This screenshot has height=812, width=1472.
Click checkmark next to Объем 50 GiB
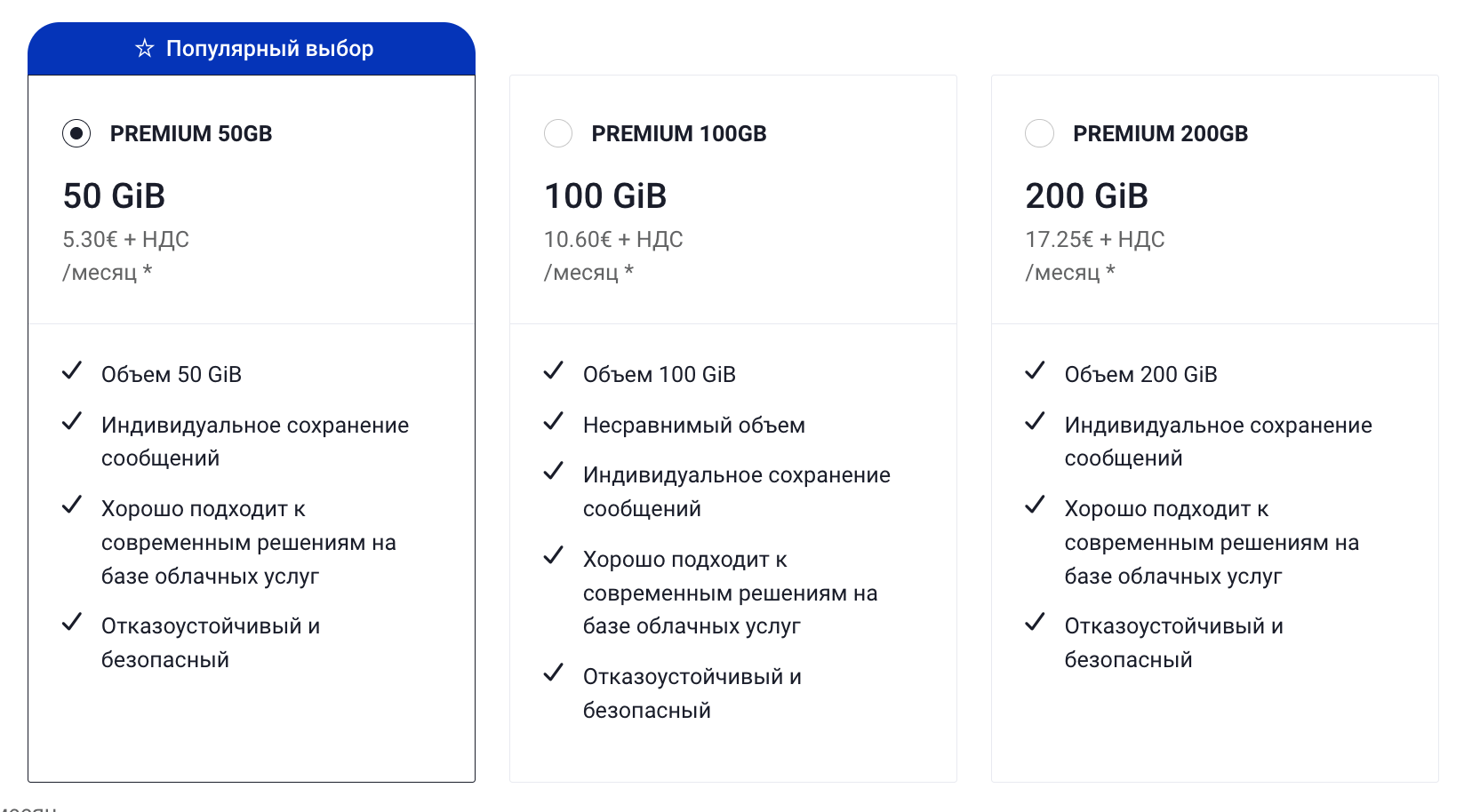coord(72,370)
